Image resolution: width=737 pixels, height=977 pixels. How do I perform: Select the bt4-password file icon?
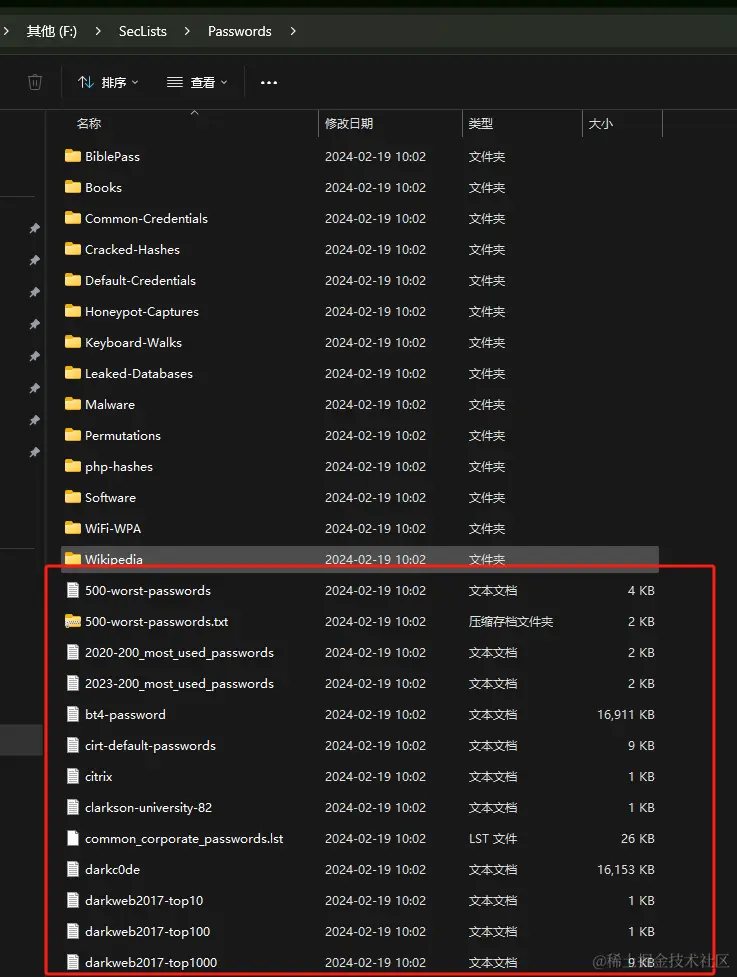pyautogui.click(x=73, y=714)
